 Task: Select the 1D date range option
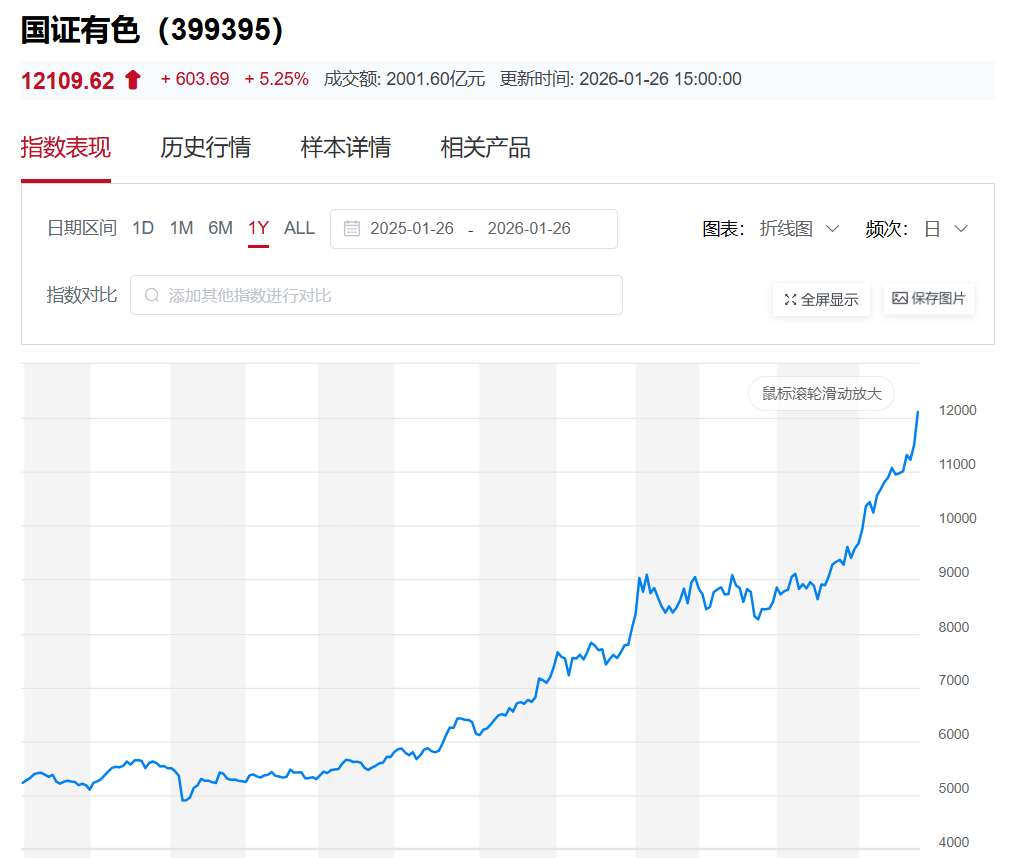[x=143, y=228]
